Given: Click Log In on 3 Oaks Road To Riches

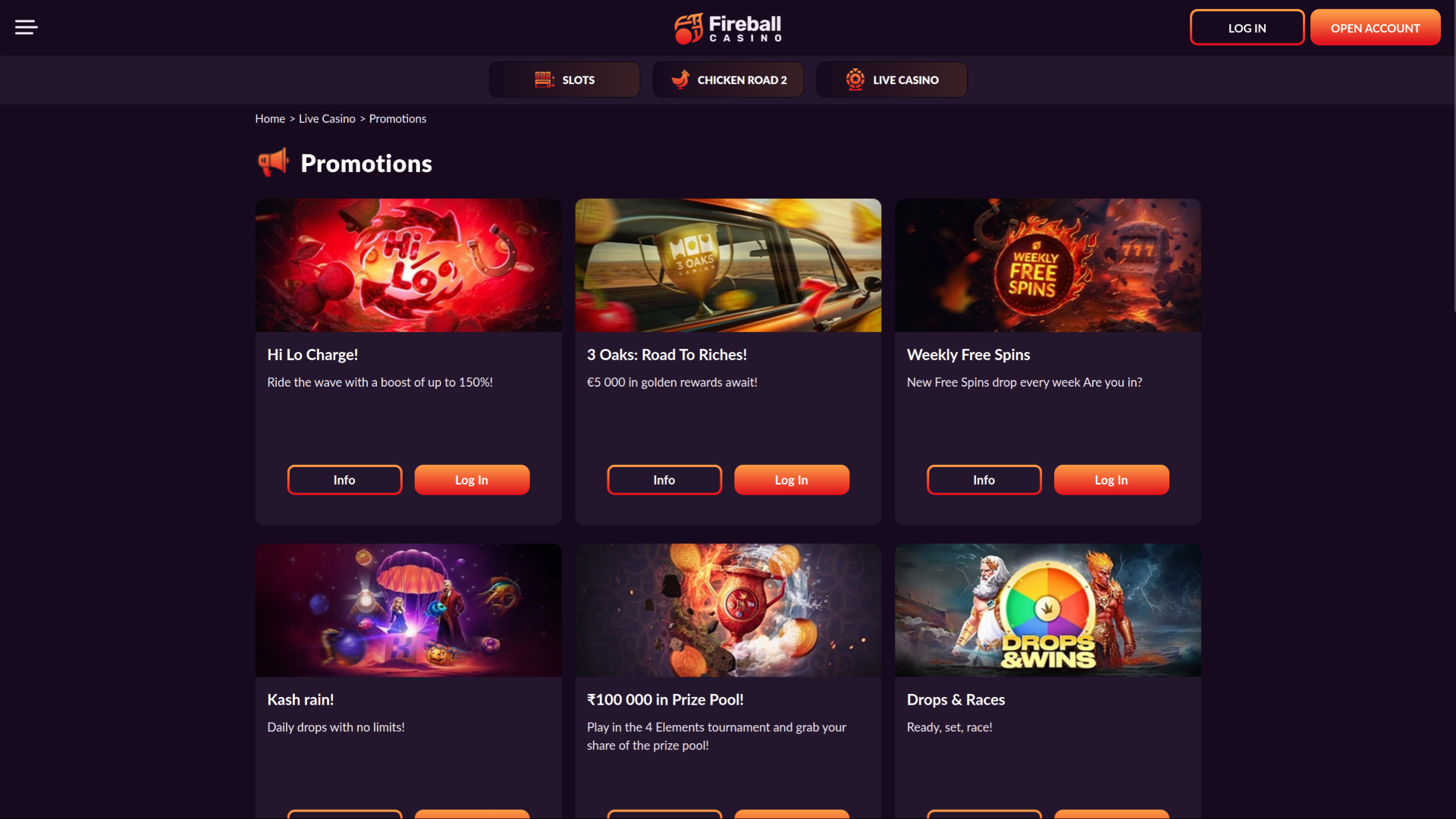Looking at the screenshot, I should coord(791,479).
